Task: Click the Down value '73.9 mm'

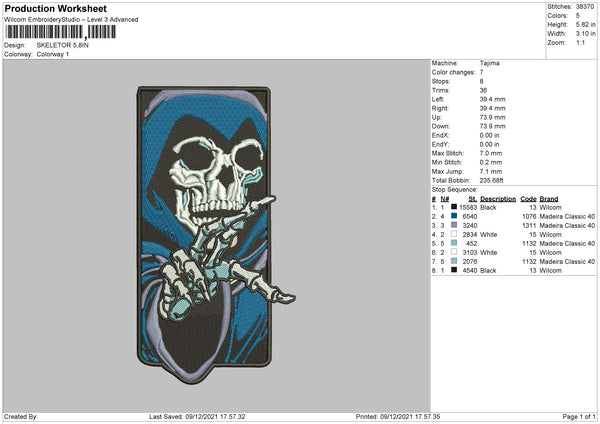Action: tap(492, 126)
